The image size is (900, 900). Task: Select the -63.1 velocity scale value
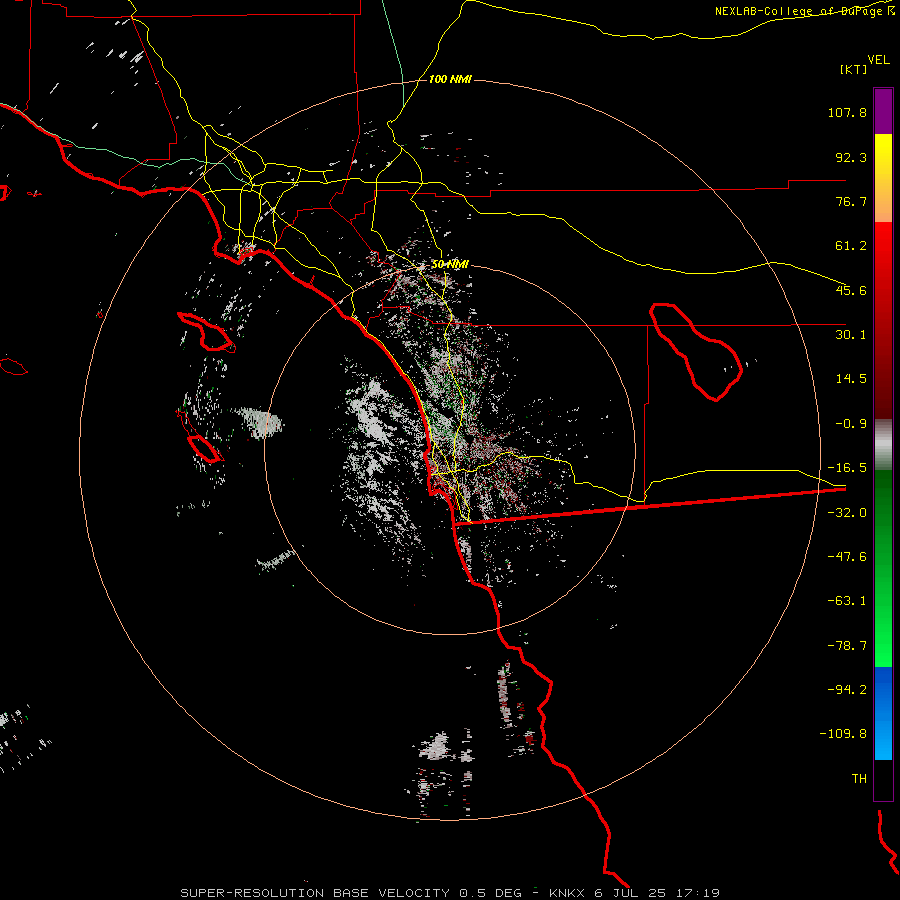click(847, 601)
